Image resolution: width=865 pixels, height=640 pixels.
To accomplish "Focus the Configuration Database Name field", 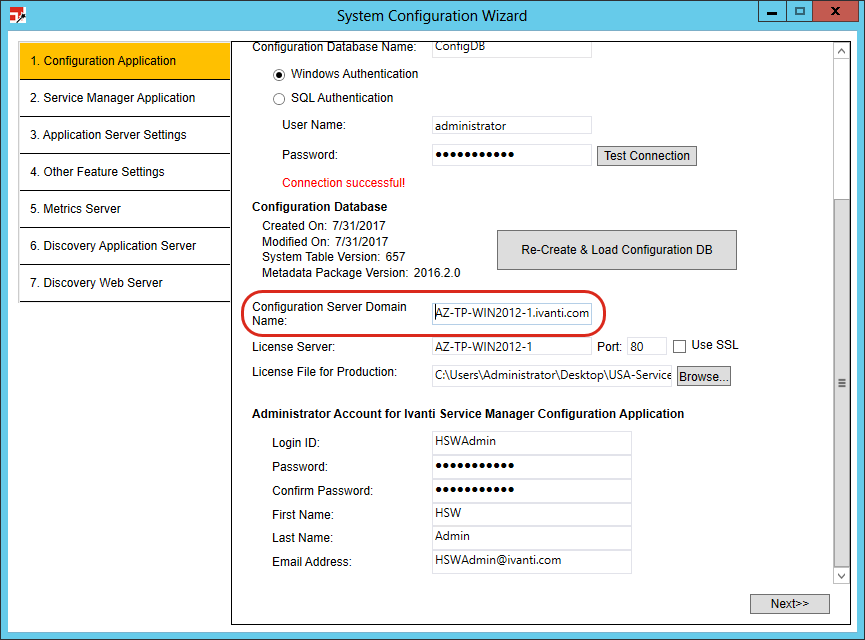I will click(512, 48).
